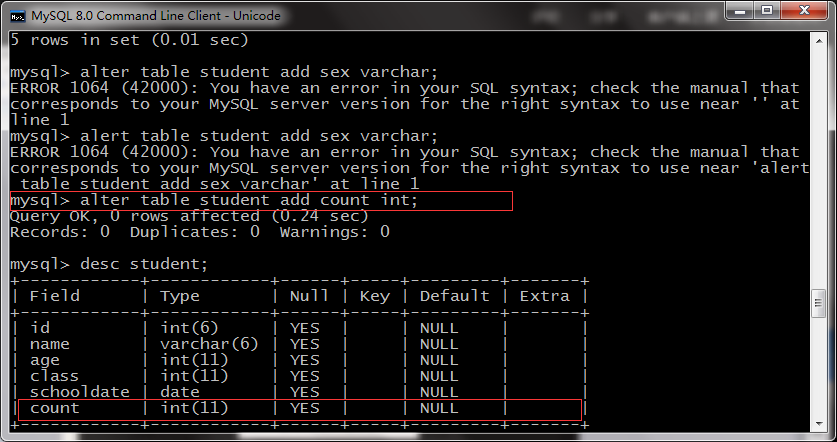This screenshot has height=442, width=837.
Task: Click the 'YES' value in the id row
Action: [305, 328]
